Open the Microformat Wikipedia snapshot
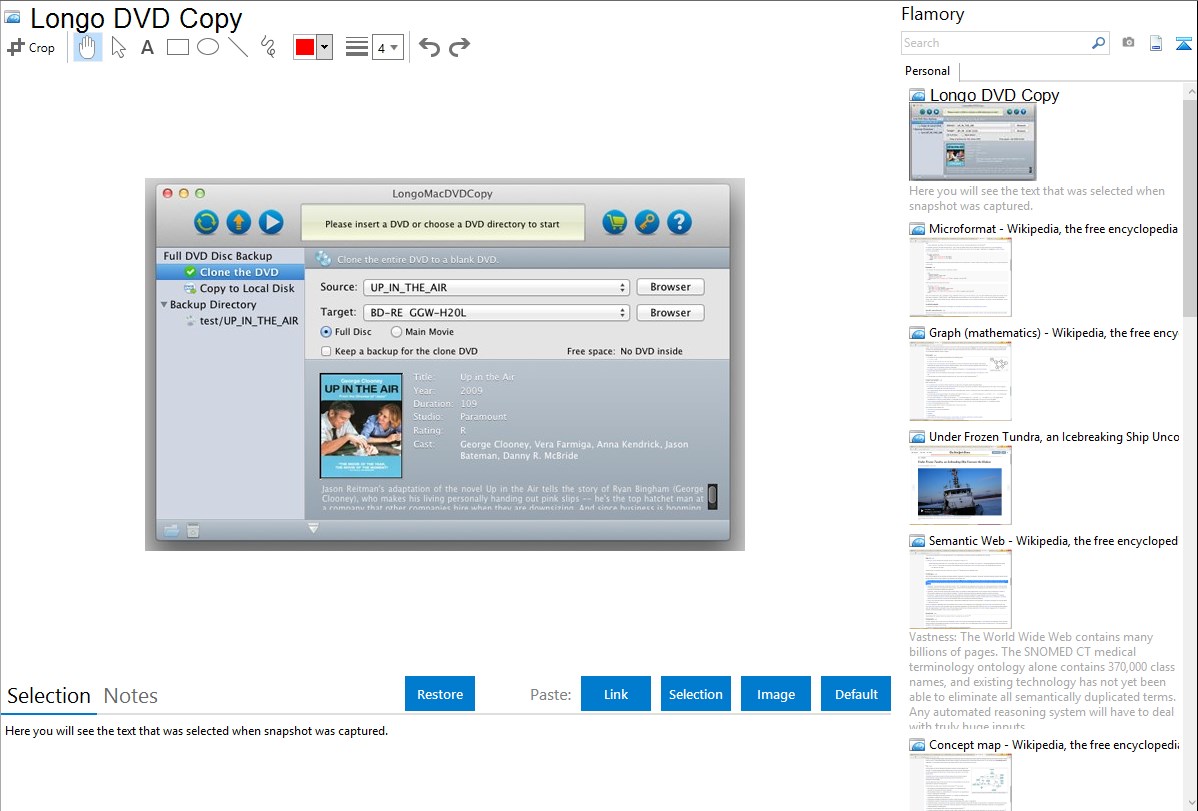 tap(960, 277)
